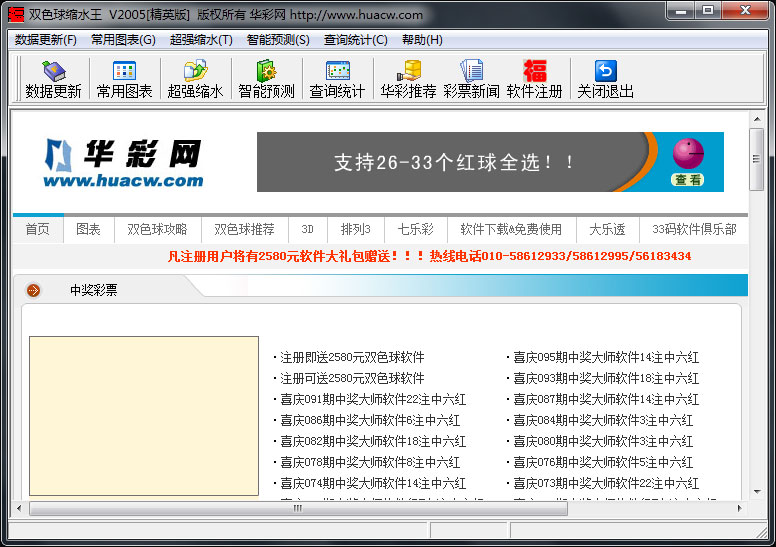Viewport: 776px width, 547px height.
Task: Close the 双色球缩水王 window
Action: pyautogui.click(x=745, y=11)
